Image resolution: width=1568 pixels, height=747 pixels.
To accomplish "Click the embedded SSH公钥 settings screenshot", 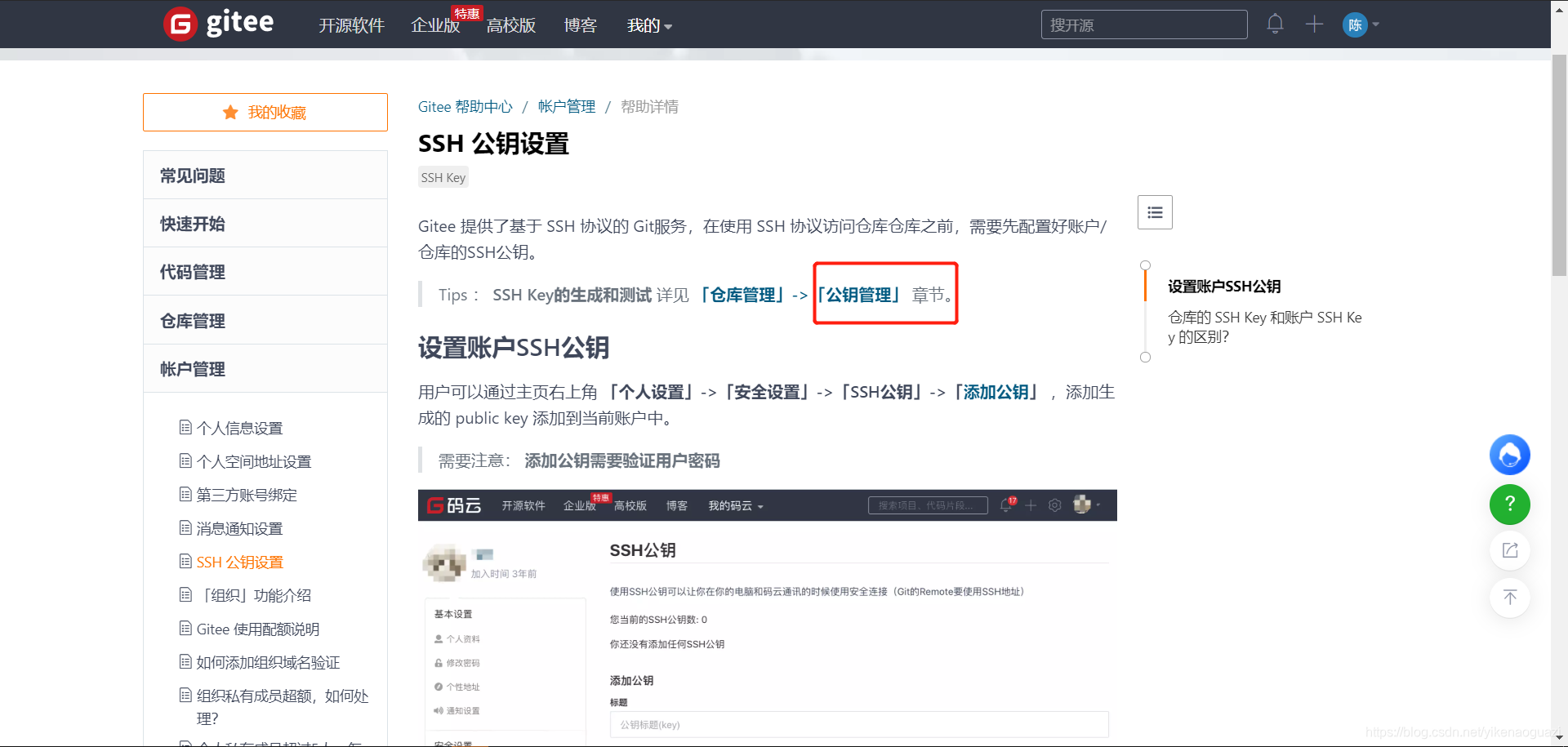I will 768,617.
